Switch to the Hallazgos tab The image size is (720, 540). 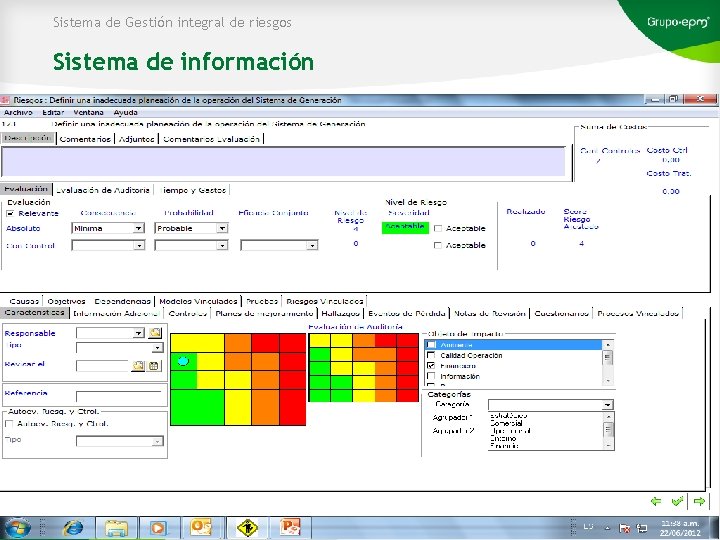point(340,313)
